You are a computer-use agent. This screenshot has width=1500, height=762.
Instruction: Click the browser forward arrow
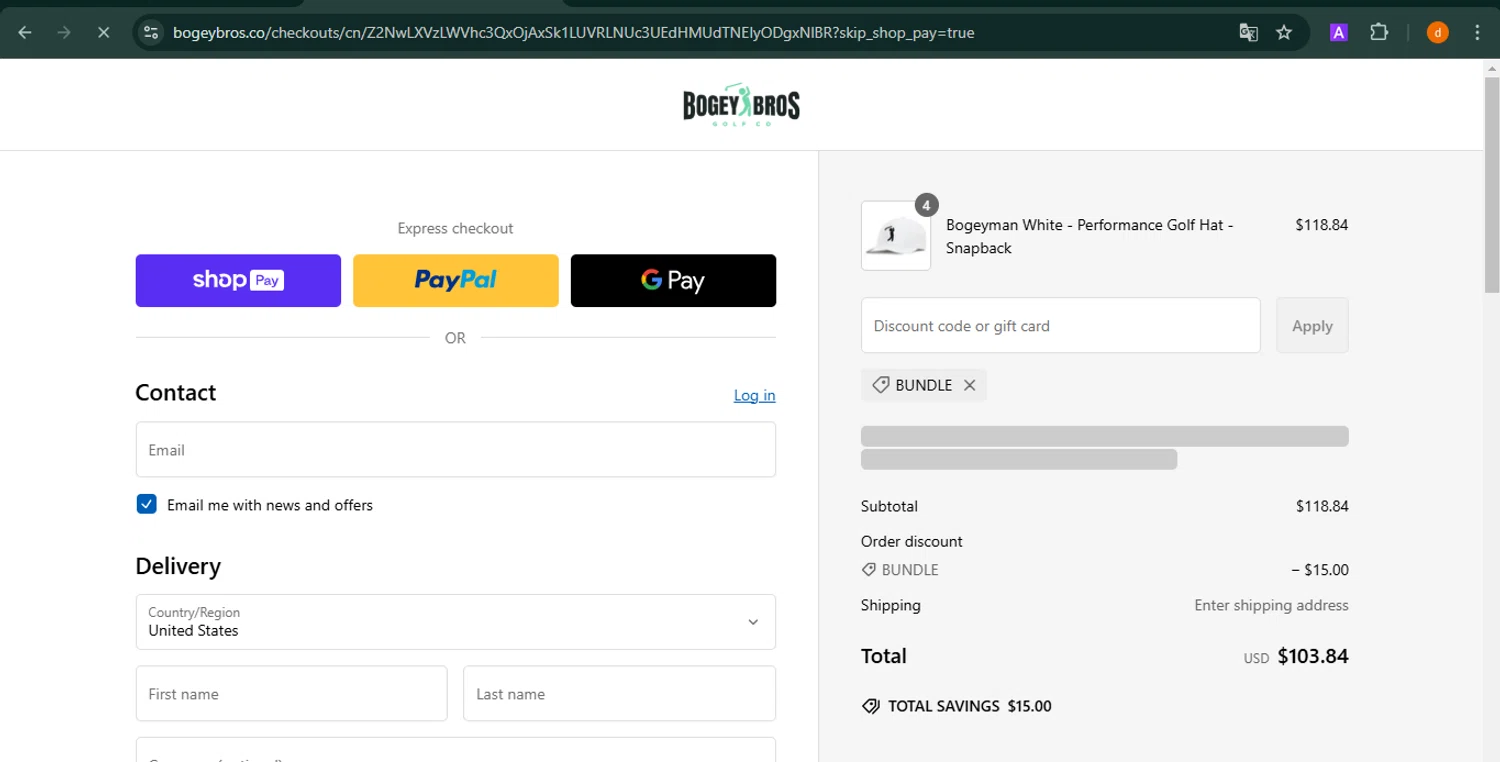64,32
